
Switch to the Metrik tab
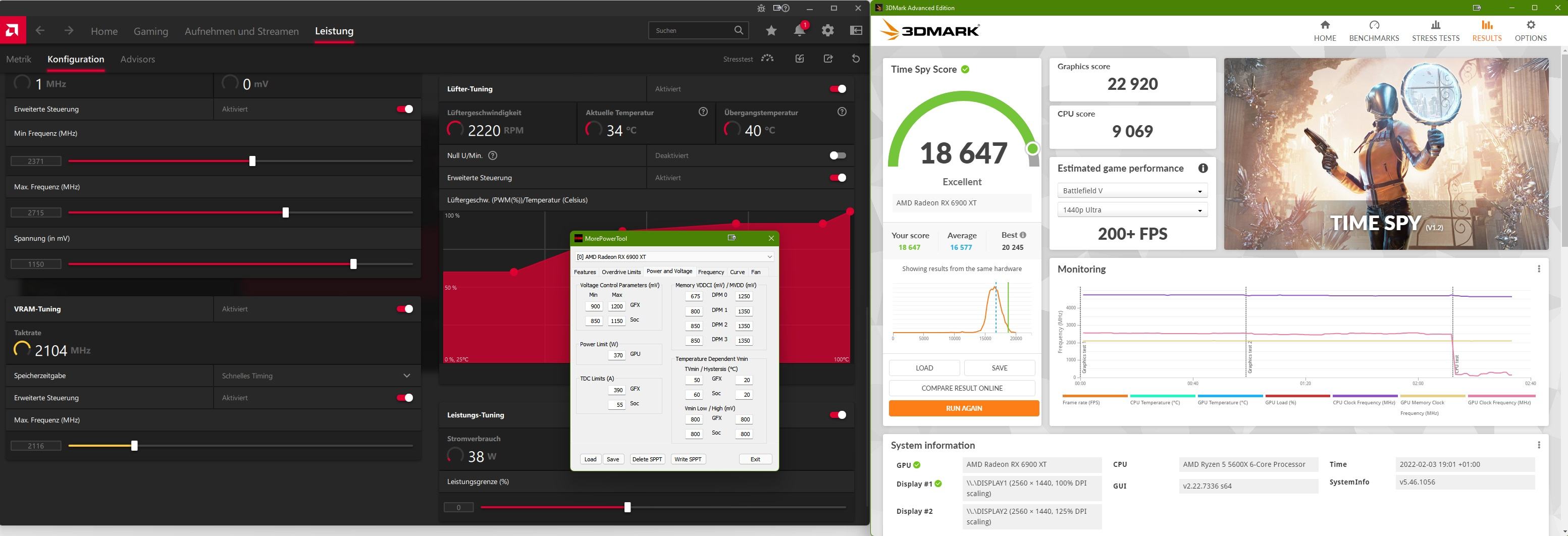click(18, 59)
